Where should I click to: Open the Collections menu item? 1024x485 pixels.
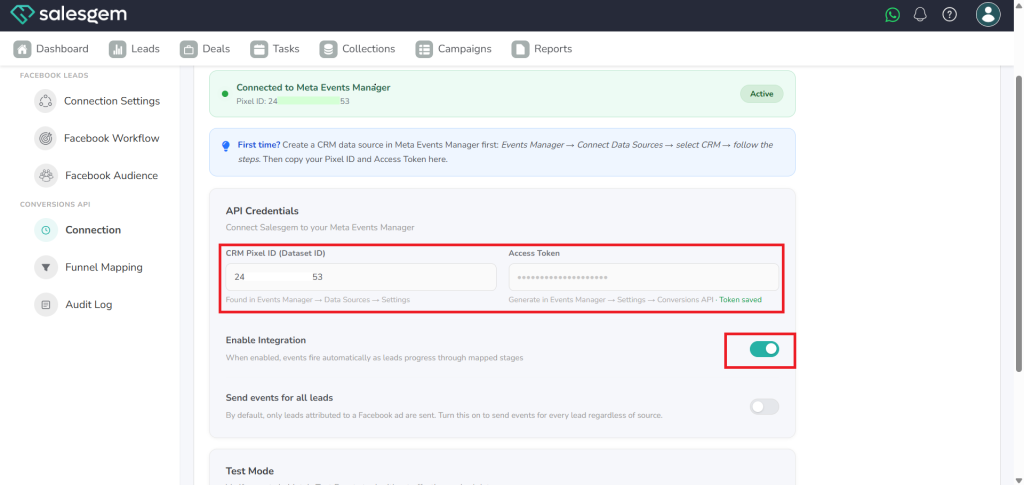pyautogui.click(x=357, y=49)
